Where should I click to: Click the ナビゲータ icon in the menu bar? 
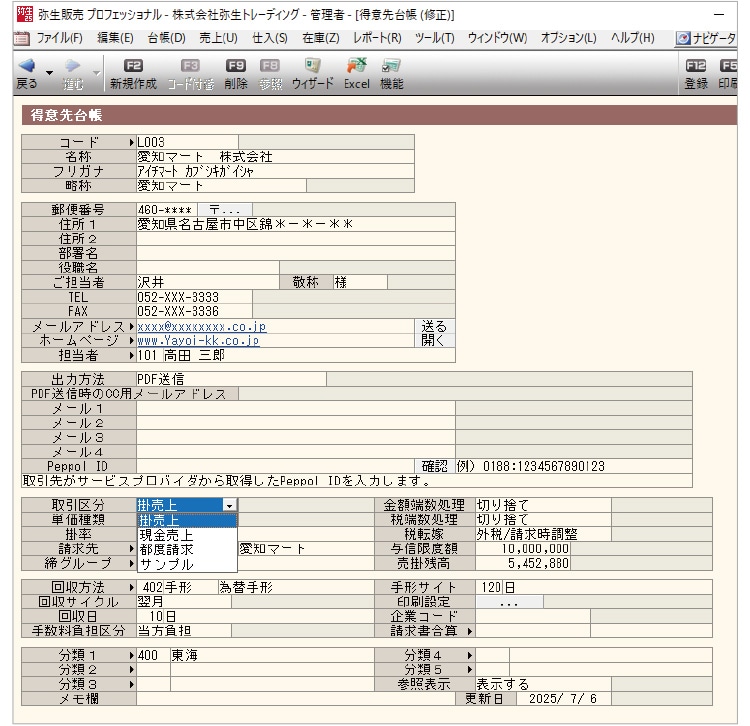(x=683, y=38)
